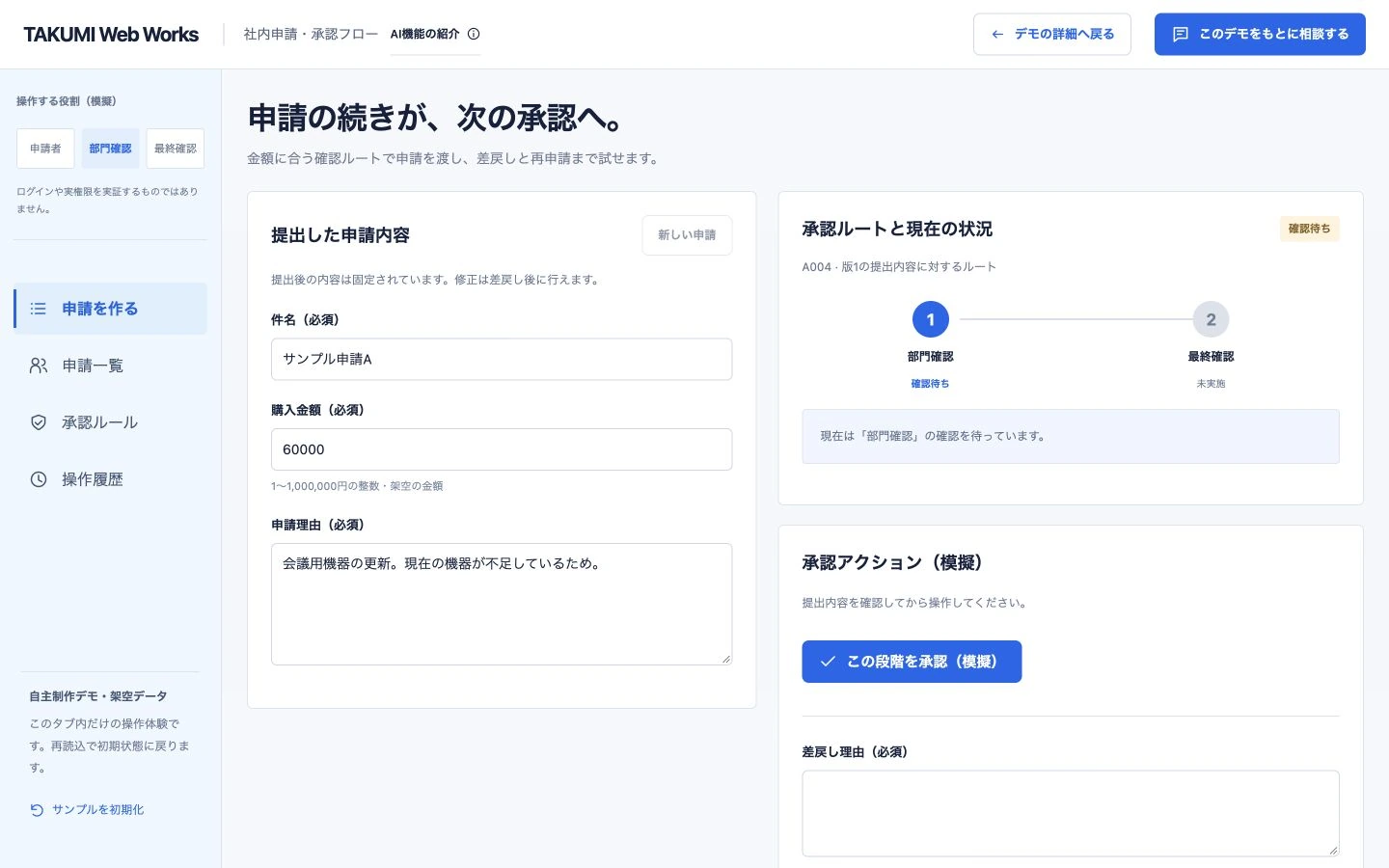Screen dimensions: 1389x868
Task: Click the A004 route description text
Action: 899,267
